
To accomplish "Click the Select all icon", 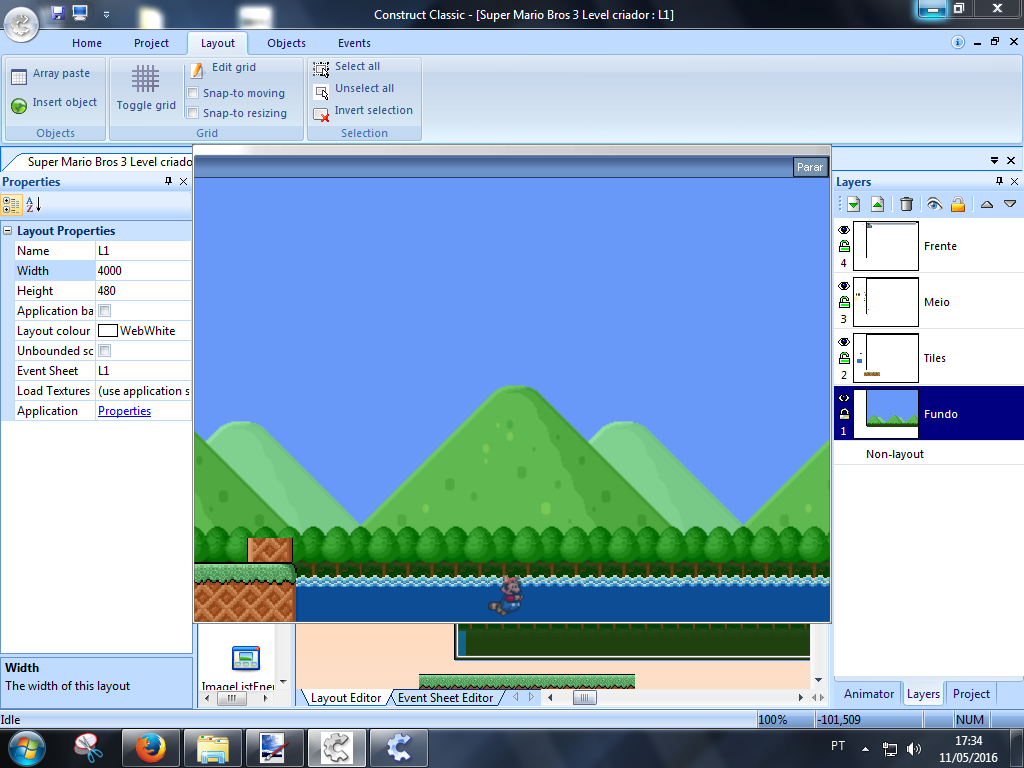I will pos(321,69).
